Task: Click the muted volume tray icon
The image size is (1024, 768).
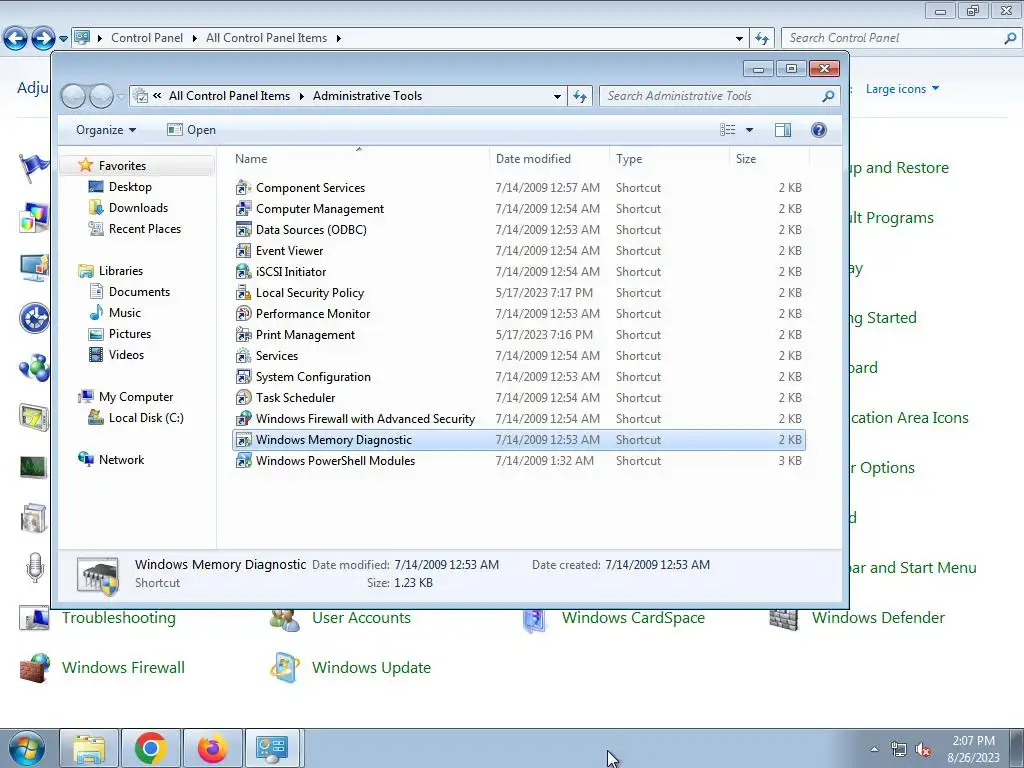Action: (x=923, y=750)
